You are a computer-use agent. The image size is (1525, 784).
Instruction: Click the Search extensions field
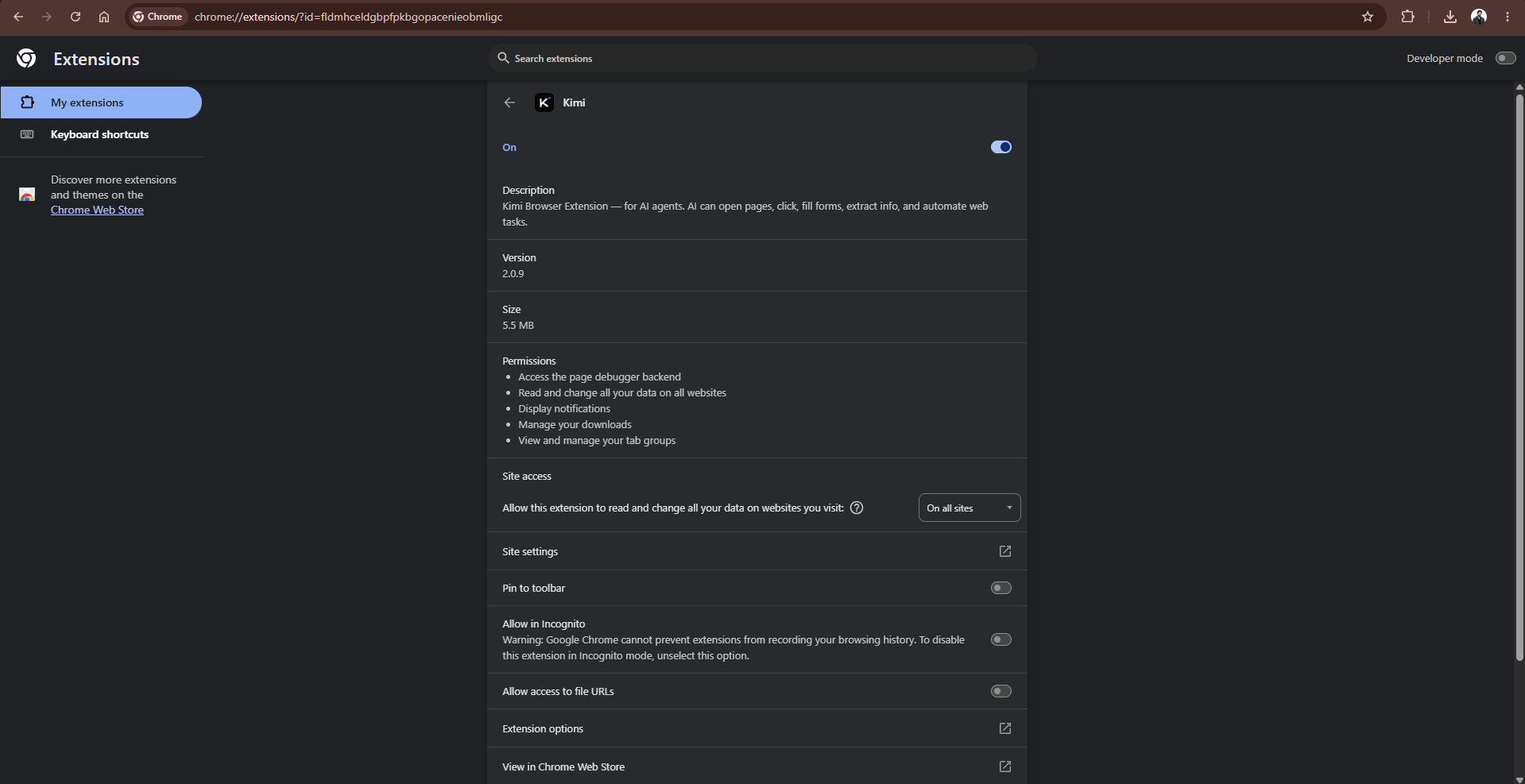tap(762, 58)
